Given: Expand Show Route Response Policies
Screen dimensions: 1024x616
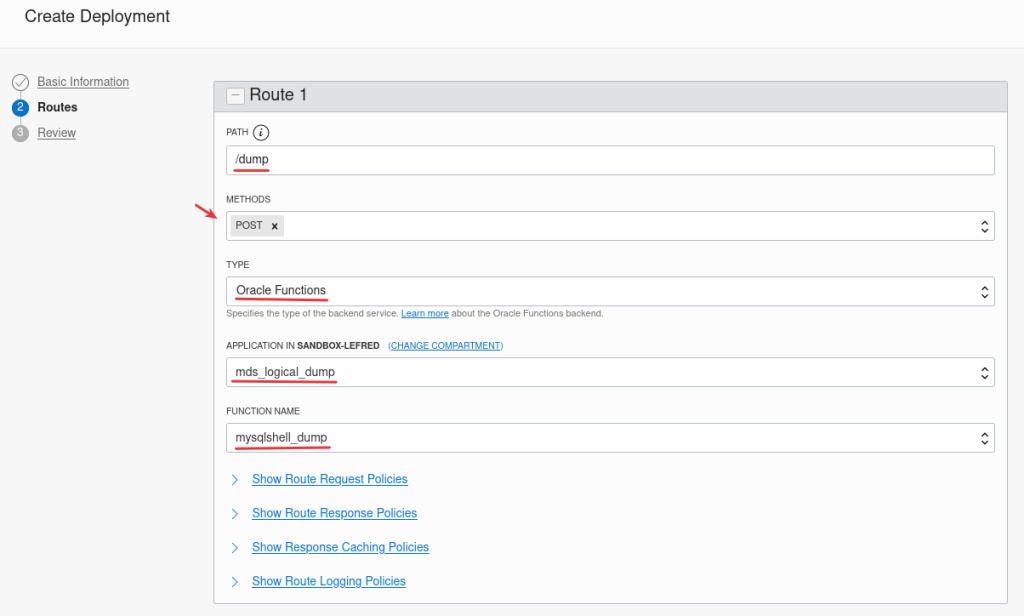Looking at the screenshot, I should (x=334, y=513).
